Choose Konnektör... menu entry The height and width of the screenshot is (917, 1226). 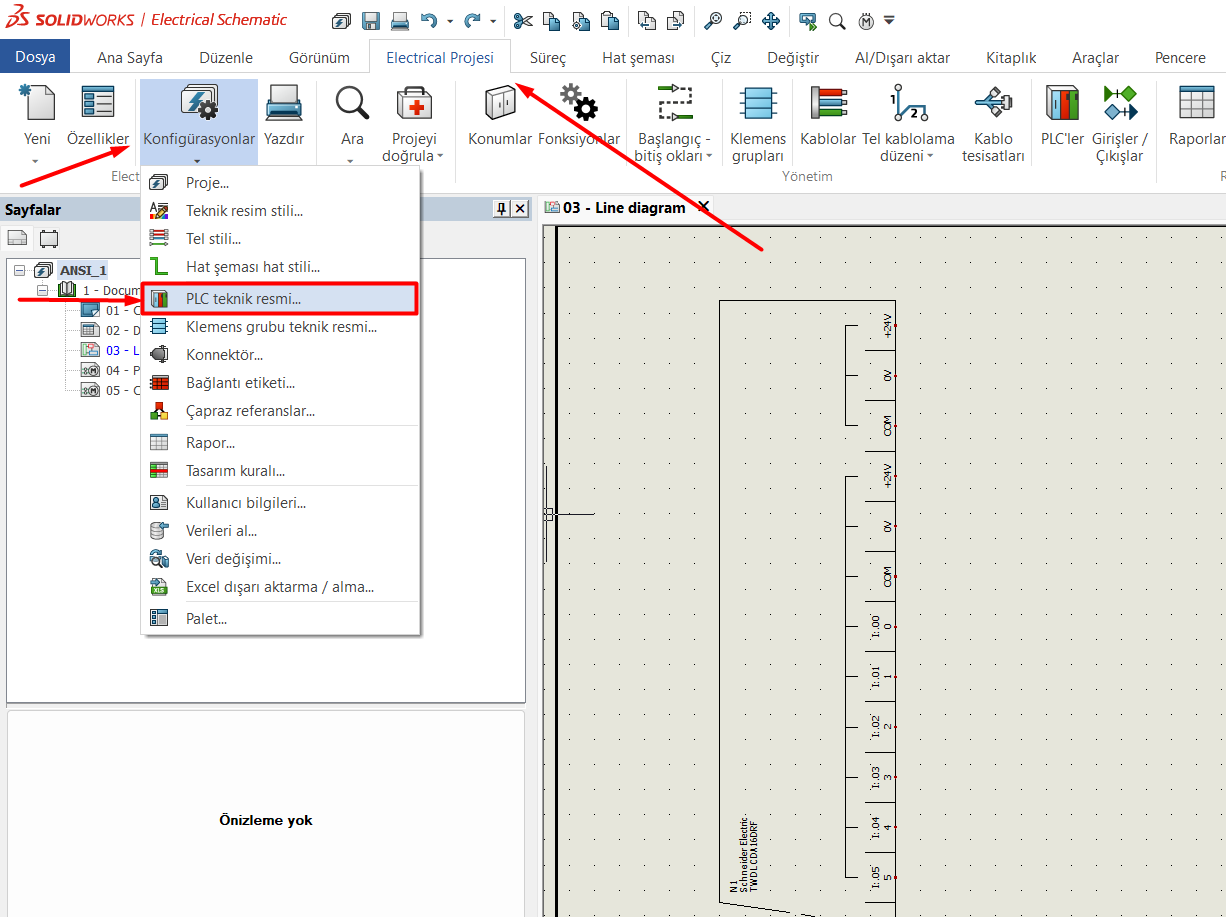[280, 354]
